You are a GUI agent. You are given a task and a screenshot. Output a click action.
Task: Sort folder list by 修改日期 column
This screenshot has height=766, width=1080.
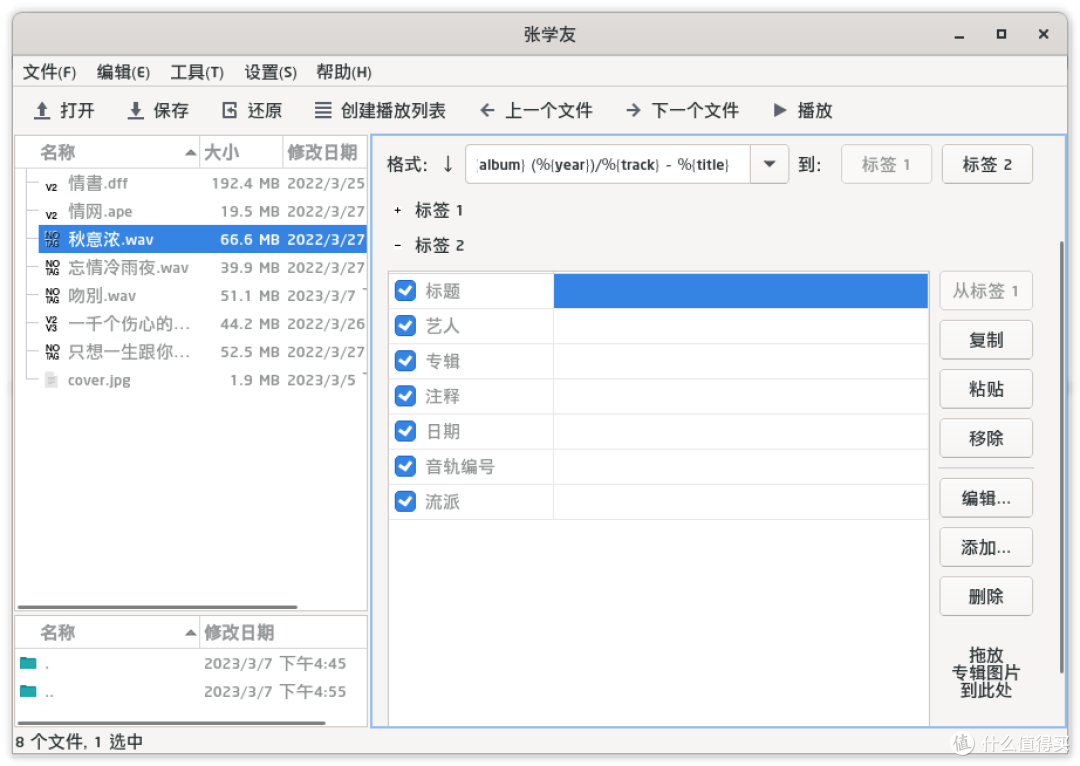tap(283, 632)
